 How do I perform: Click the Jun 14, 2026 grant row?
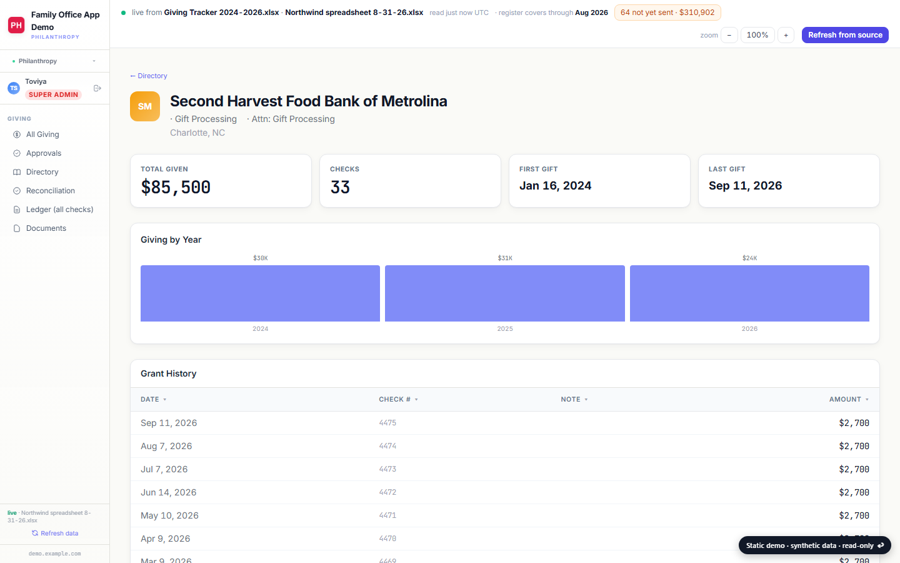pos(505,492)
